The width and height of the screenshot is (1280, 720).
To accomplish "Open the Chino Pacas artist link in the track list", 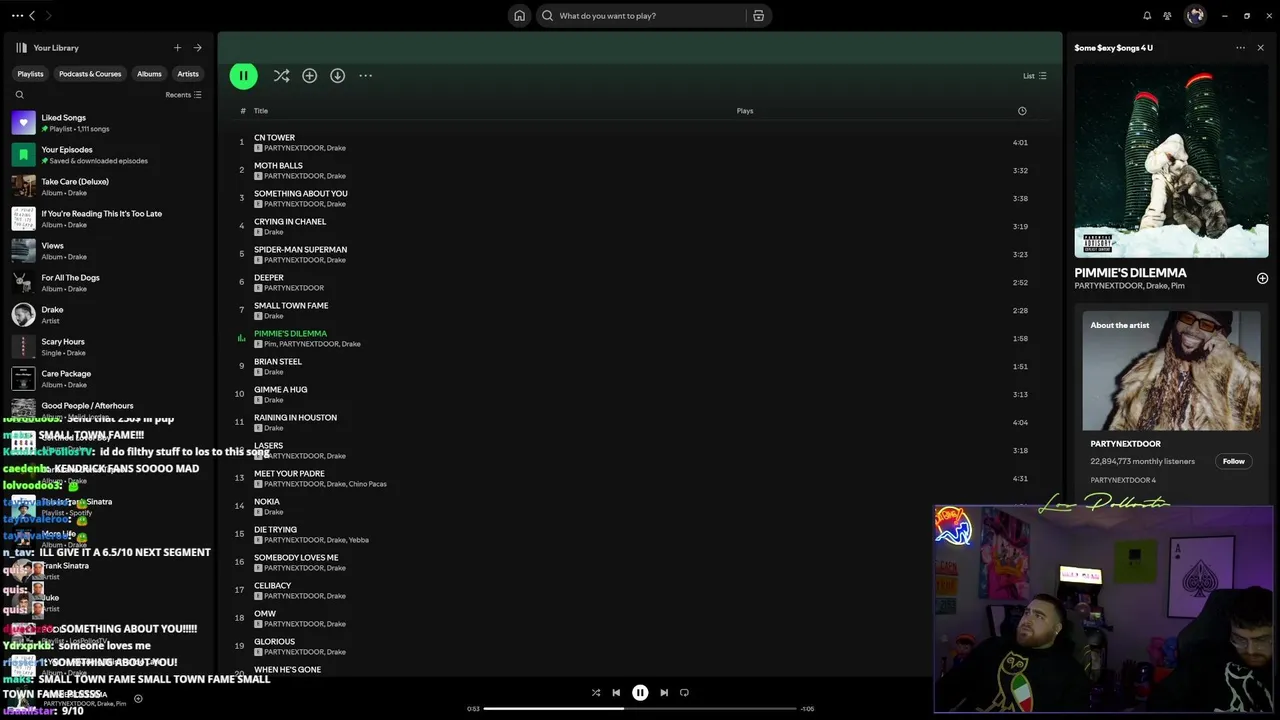I will point(368,484).
